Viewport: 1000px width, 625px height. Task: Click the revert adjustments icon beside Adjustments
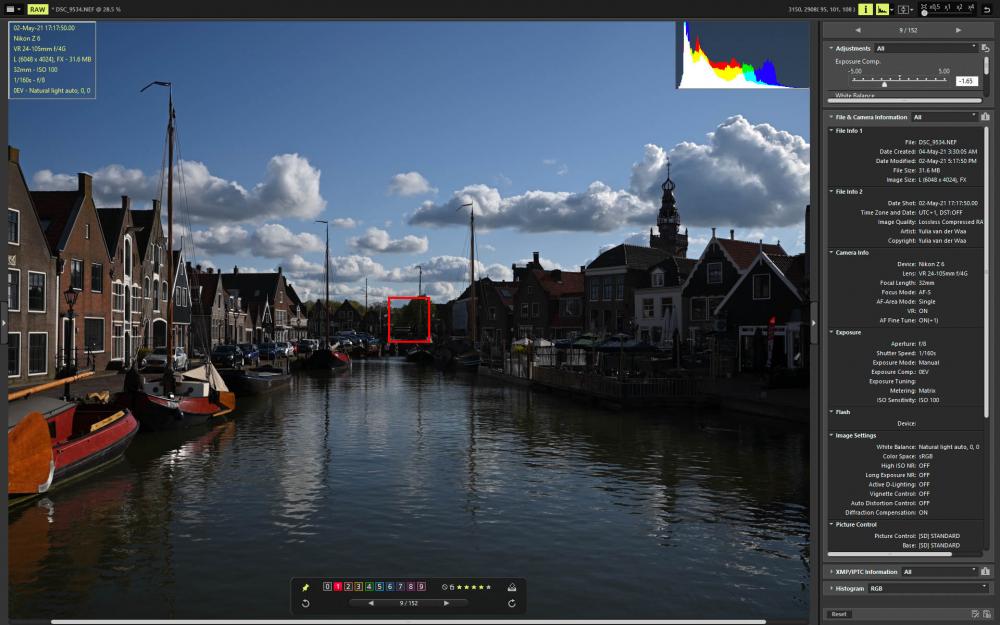985,48
